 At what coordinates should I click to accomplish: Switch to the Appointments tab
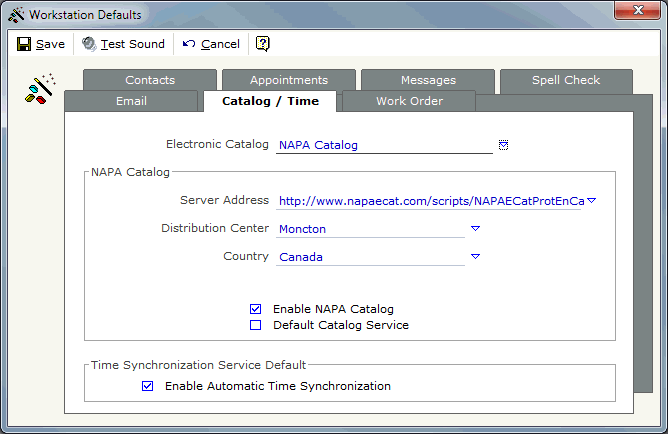(x=289, y=80)
